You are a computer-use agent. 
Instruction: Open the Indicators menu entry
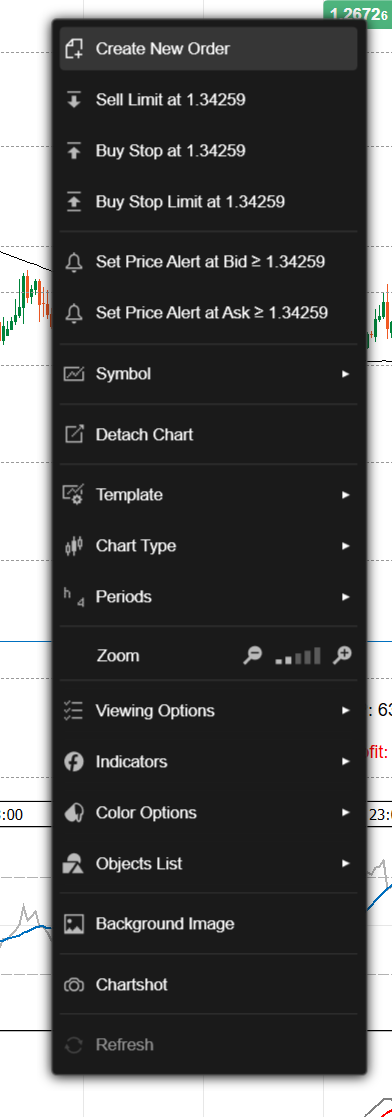coord(208,762)
